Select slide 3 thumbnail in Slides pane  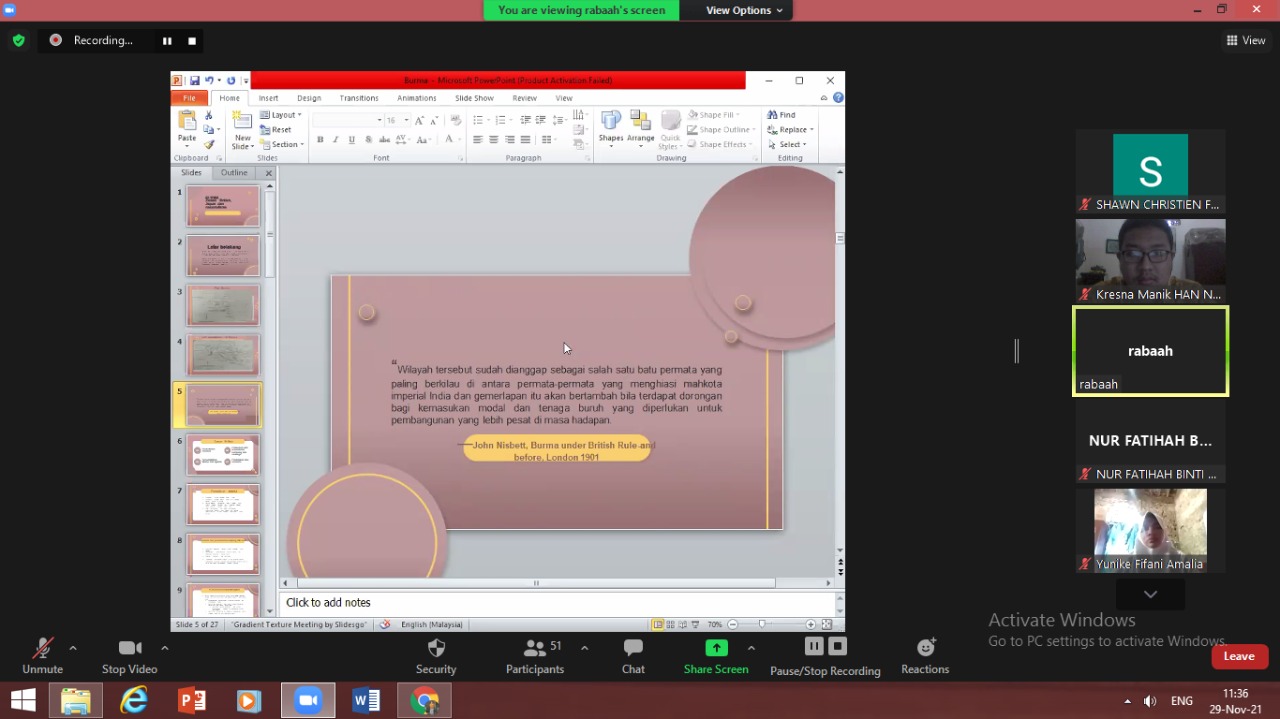point(223,305)
